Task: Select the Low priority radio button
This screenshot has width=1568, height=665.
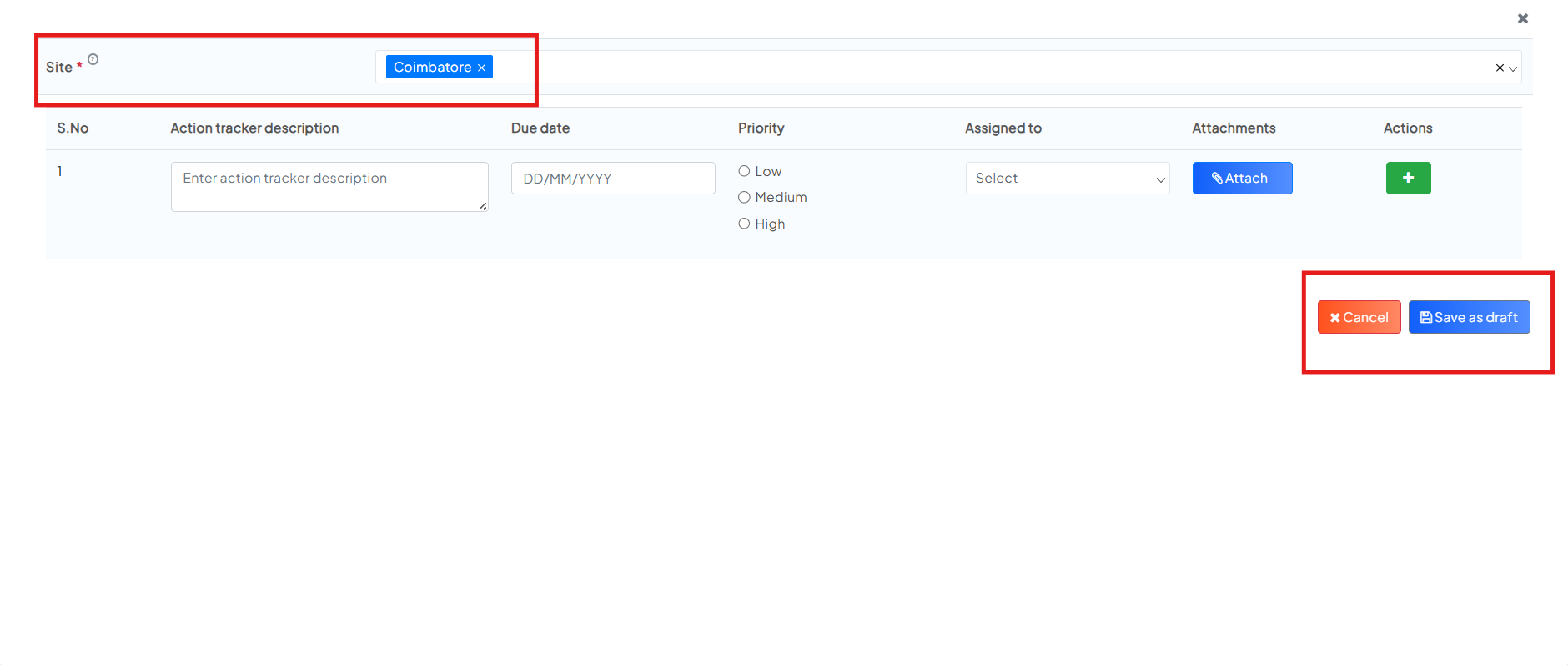Action: [744, 171]
